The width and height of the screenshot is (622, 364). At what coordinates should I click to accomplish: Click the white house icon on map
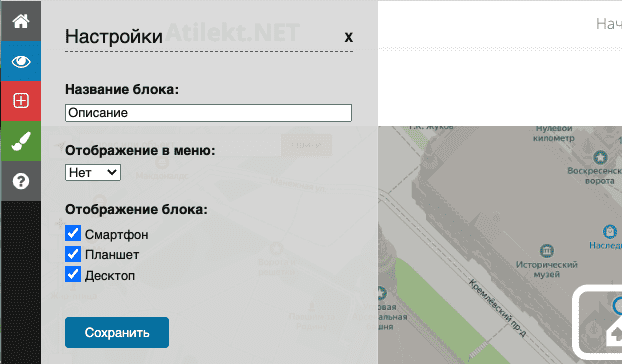[614, 334]
